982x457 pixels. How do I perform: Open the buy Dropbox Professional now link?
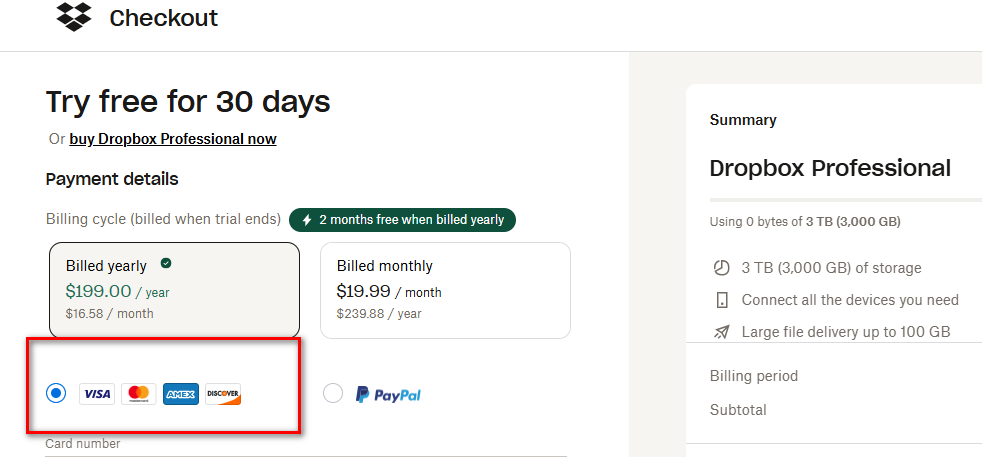(x=173, y=139)
